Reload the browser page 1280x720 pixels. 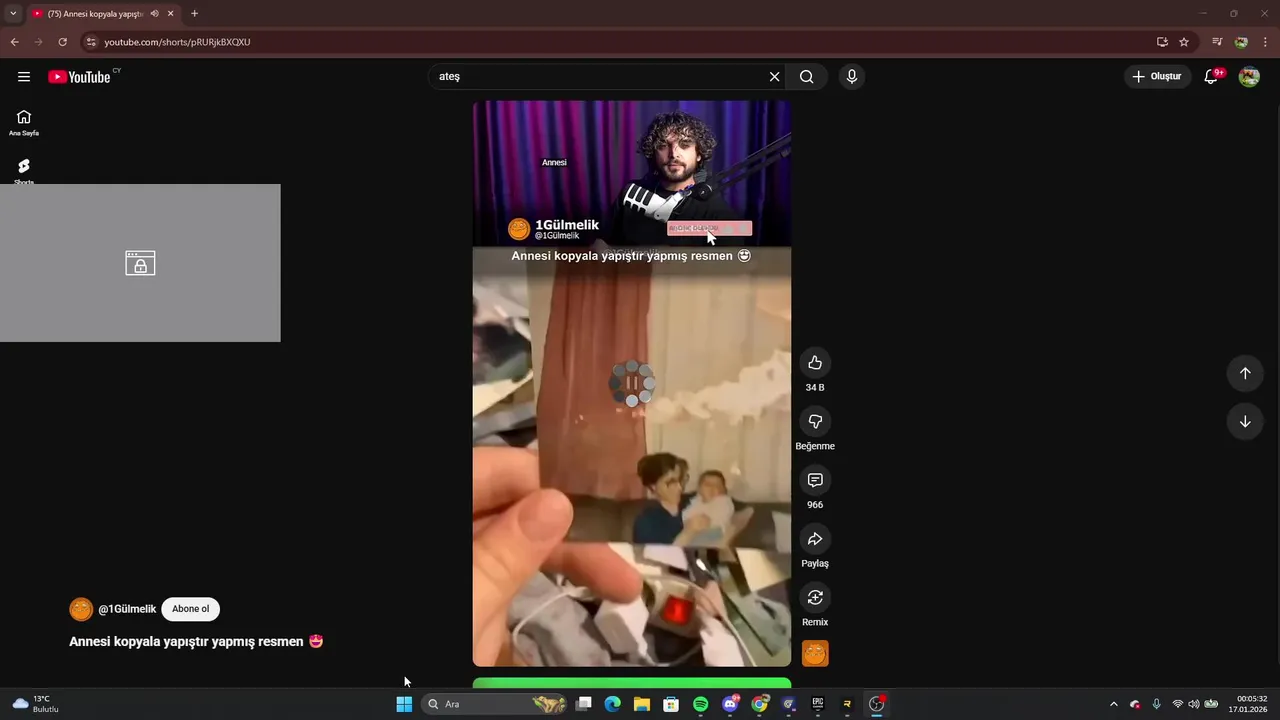click(x=62, y=42)
